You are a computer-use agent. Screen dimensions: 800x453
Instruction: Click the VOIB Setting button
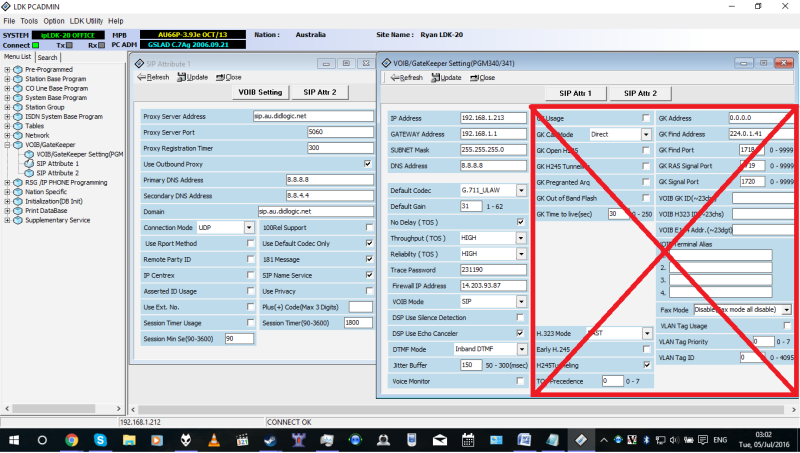point(260,92)
